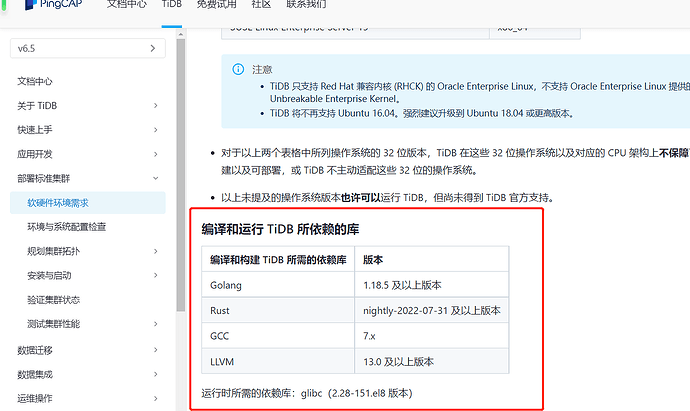The width and height of the screenshot is (690, 411).
Task: Click the 32 位版本 bullet paragraph
Action: coord(455,161)
